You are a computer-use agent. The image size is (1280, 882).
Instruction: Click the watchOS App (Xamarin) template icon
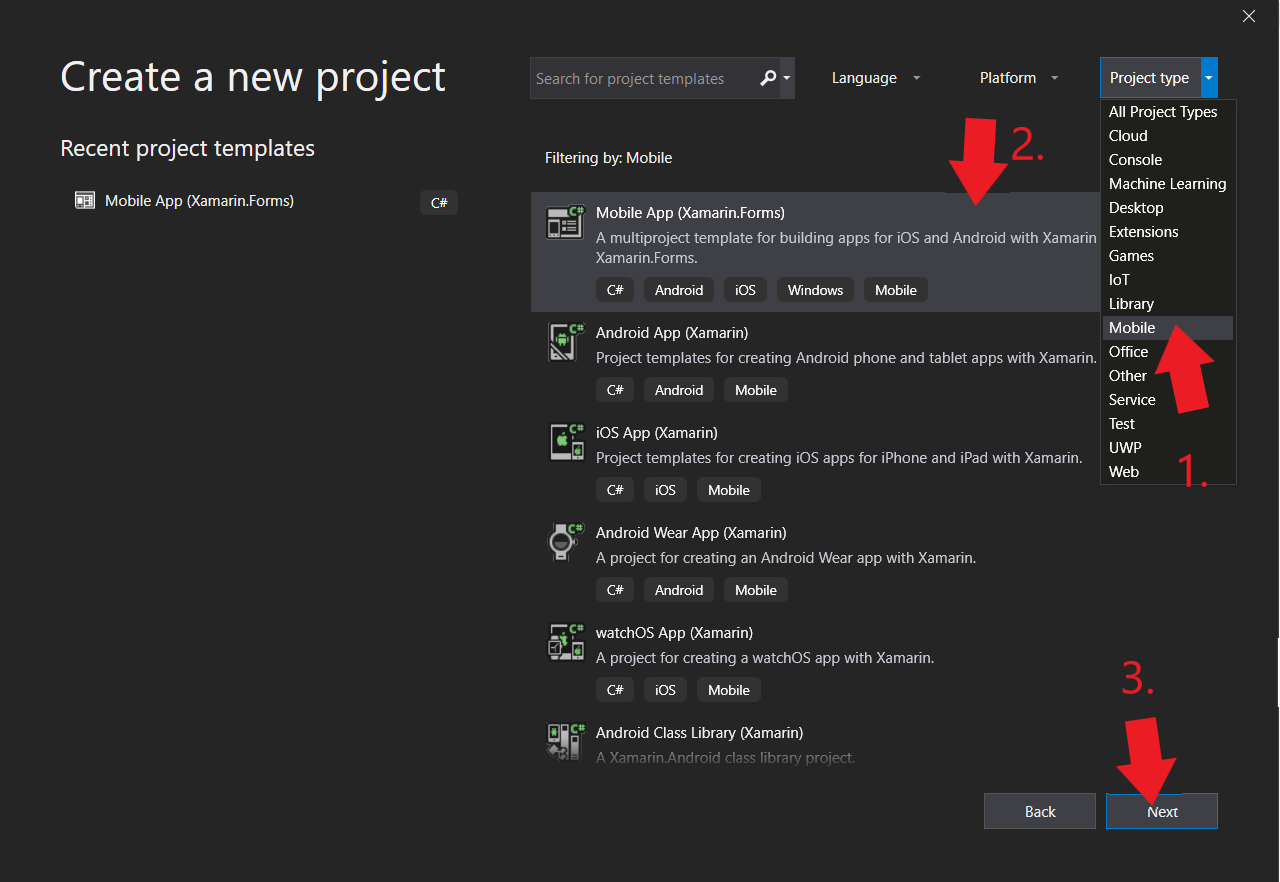(565, 642)
